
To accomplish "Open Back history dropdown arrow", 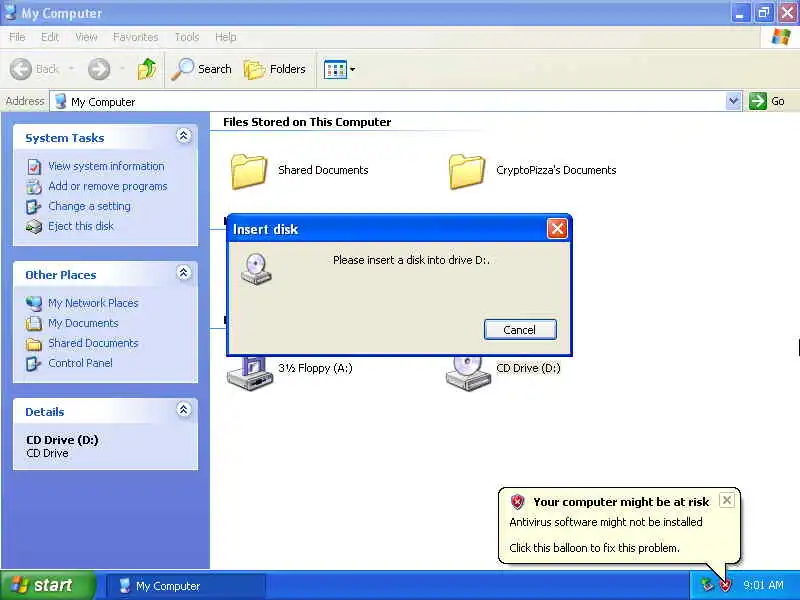I will coord(71,69).
